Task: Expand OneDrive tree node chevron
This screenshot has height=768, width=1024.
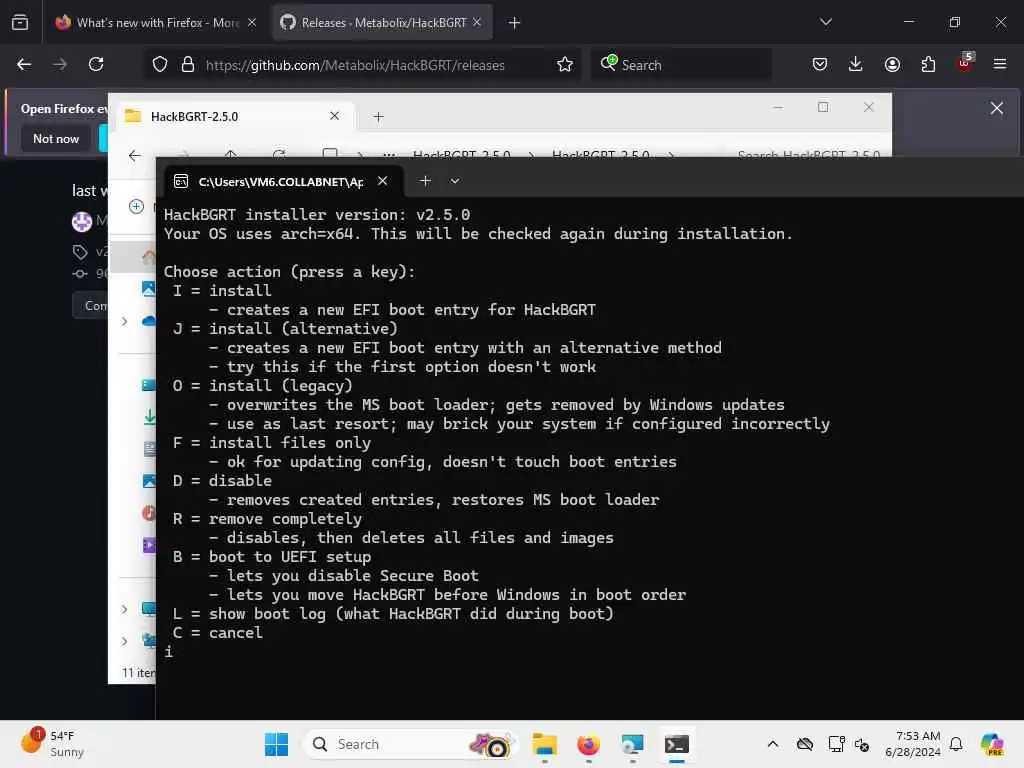Action: 124,321
